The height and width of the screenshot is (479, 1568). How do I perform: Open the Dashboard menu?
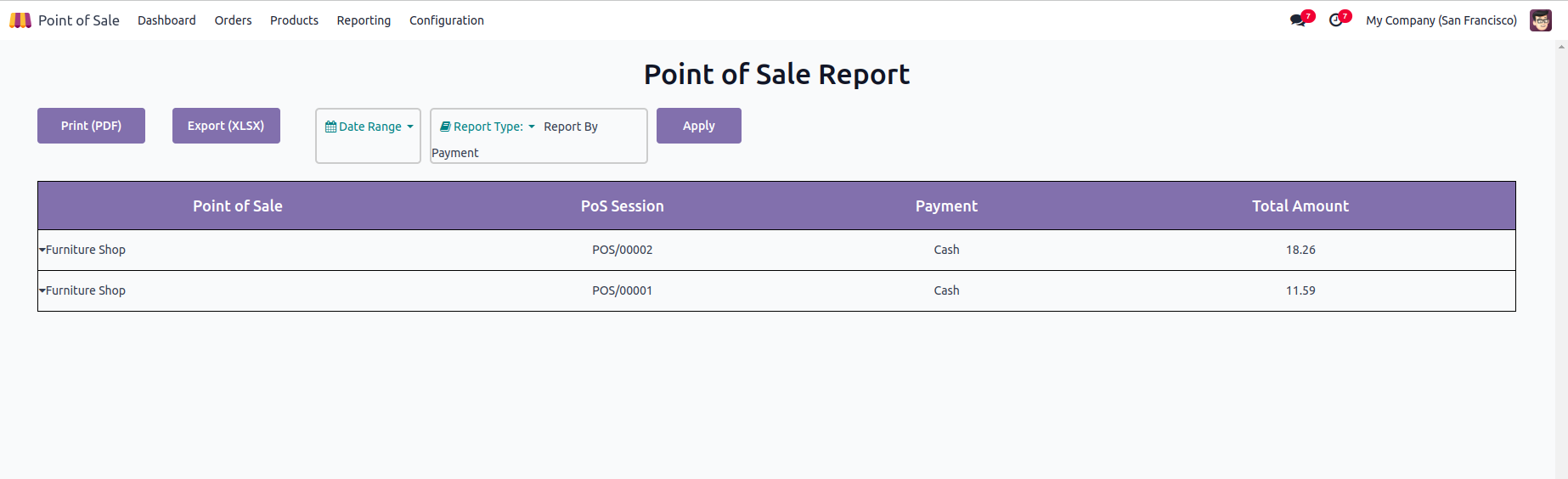[166, 20]
